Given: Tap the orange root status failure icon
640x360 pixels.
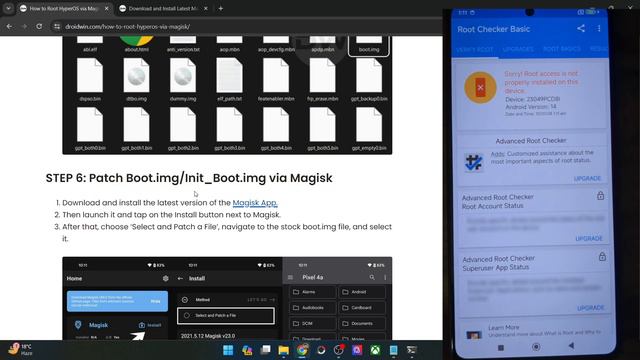Looking at the screenshot, I should pyautogui.click(x=480, y=87).
